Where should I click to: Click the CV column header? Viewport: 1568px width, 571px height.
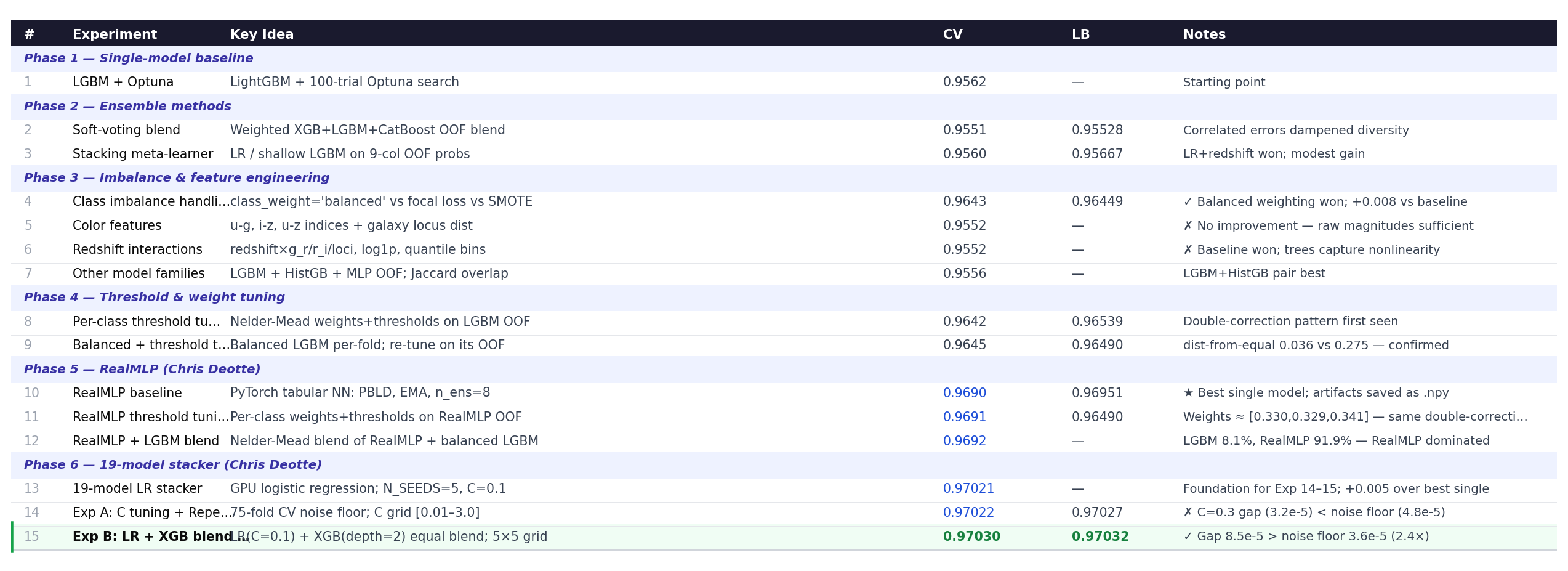(952, 34)
